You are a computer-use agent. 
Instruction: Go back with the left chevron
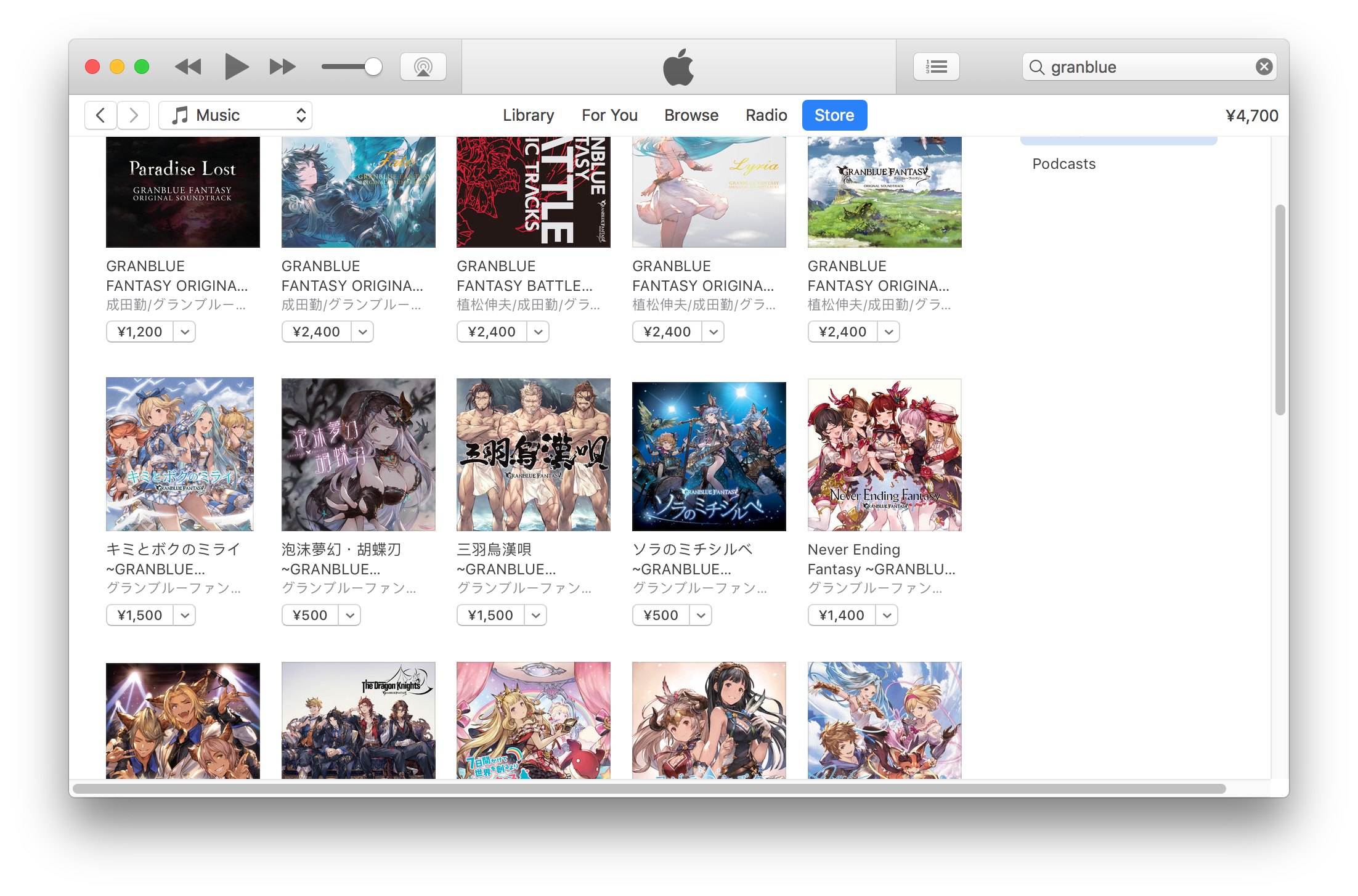click(100, 115)
